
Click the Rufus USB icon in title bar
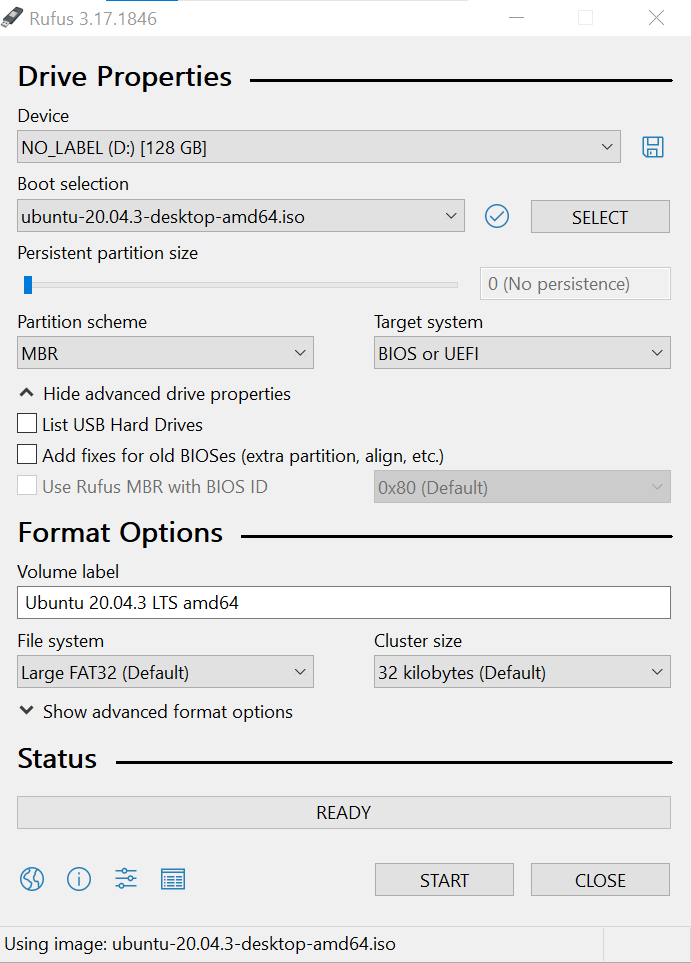tap(12, 18)
